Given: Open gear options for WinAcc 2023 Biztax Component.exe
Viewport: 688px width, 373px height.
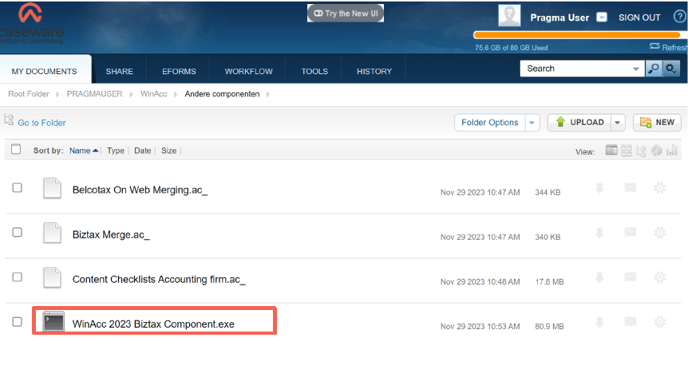Looking at the screenshot, I should point(660,322).
